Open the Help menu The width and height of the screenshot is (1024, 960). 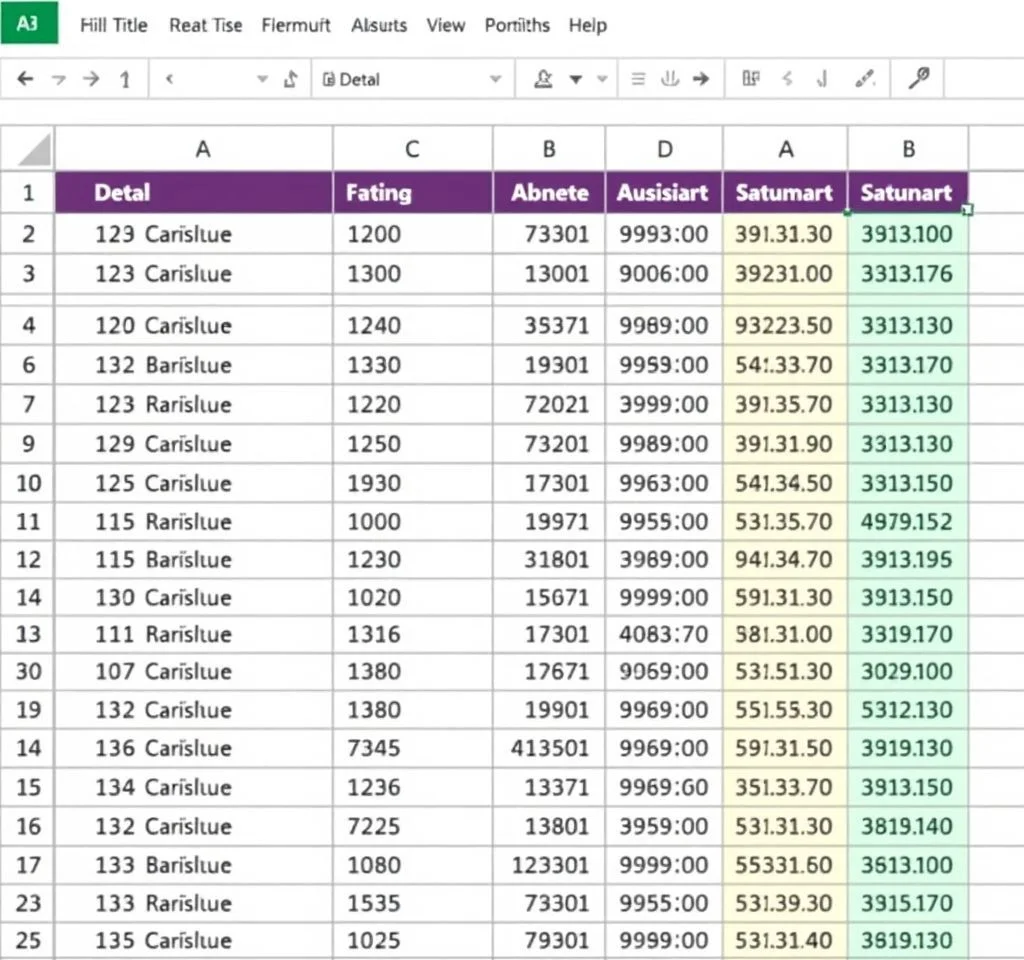point(587,25)
